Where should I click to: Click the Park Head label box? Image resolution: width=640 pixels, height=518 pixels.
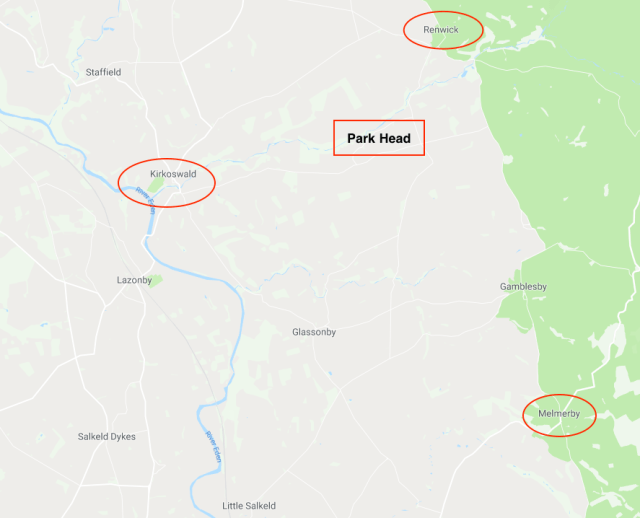(x=379, y=138)
